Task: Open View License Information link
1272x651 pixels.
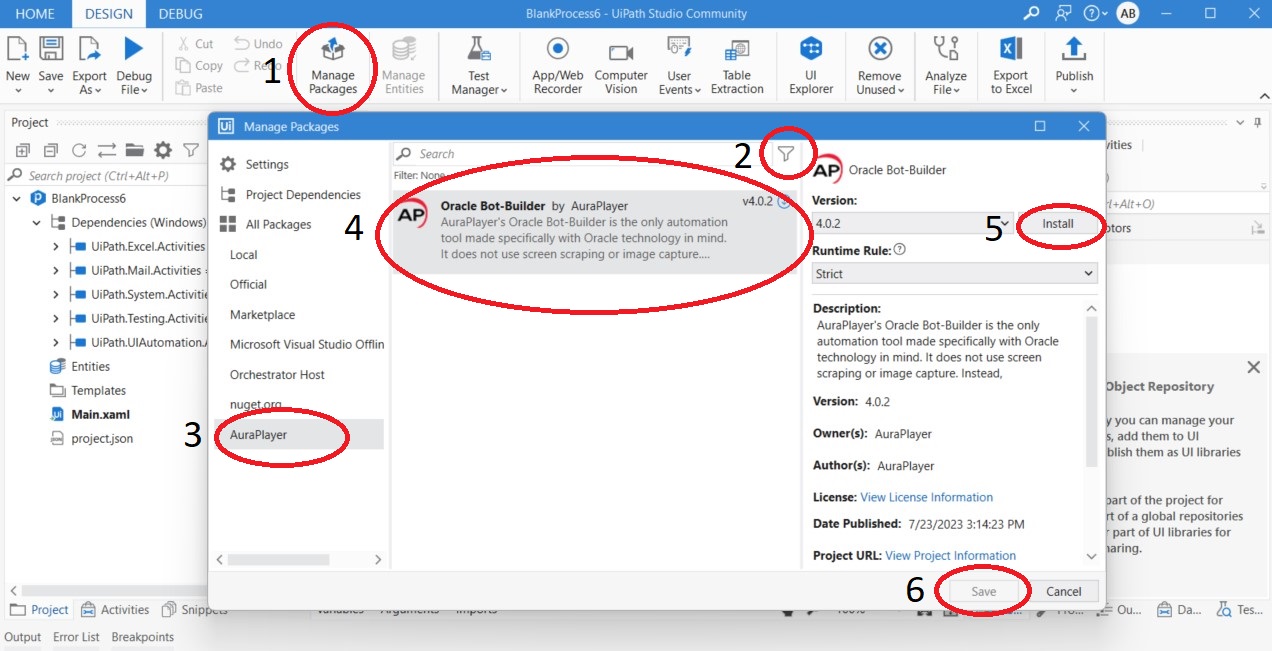Action: 926,497
